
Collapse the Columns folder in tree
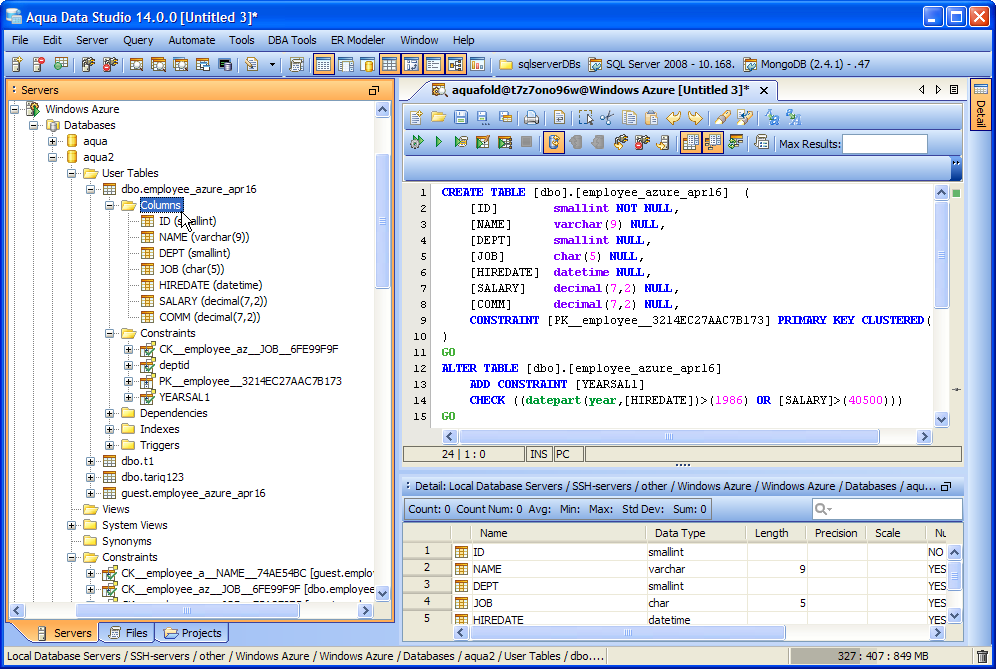(x=110, y=205)
